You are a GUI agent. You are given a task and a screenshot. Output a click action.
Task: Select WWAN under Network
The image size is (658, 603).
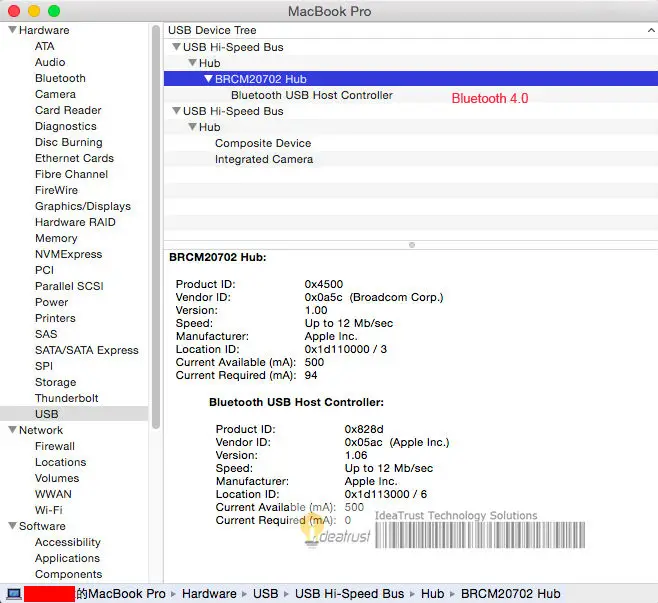pyautogui.click(x=53, y=494)
